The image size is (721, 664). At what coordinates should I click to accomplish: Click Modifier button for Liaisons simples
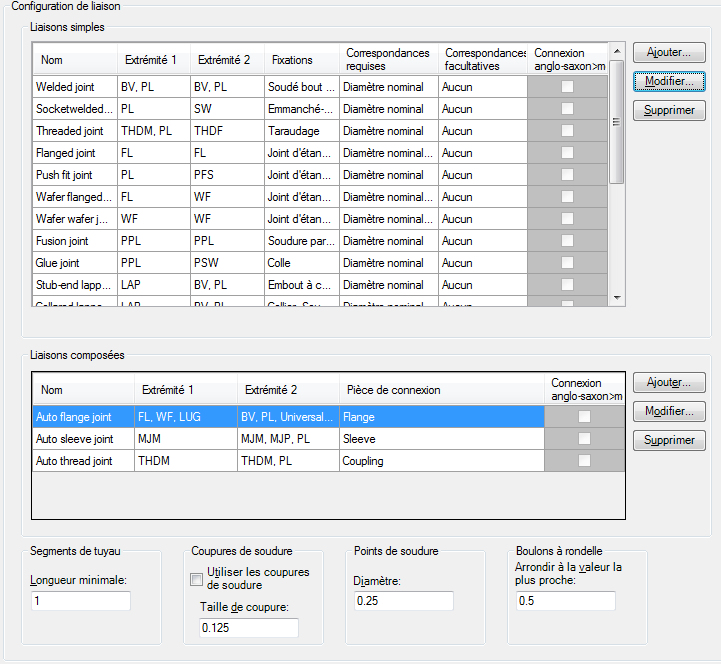click(x=669, y=81)
